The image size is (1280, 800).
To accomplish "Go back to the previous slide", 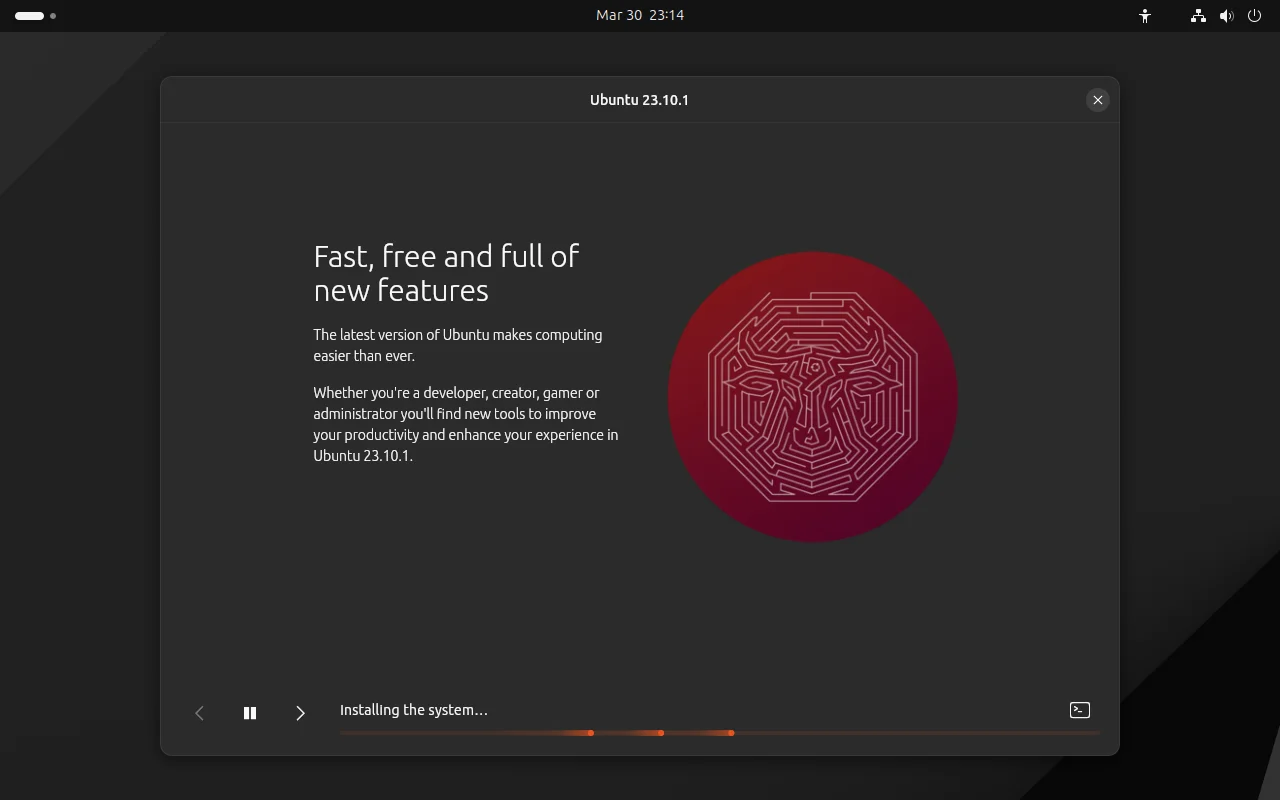I will pos(199,713).
